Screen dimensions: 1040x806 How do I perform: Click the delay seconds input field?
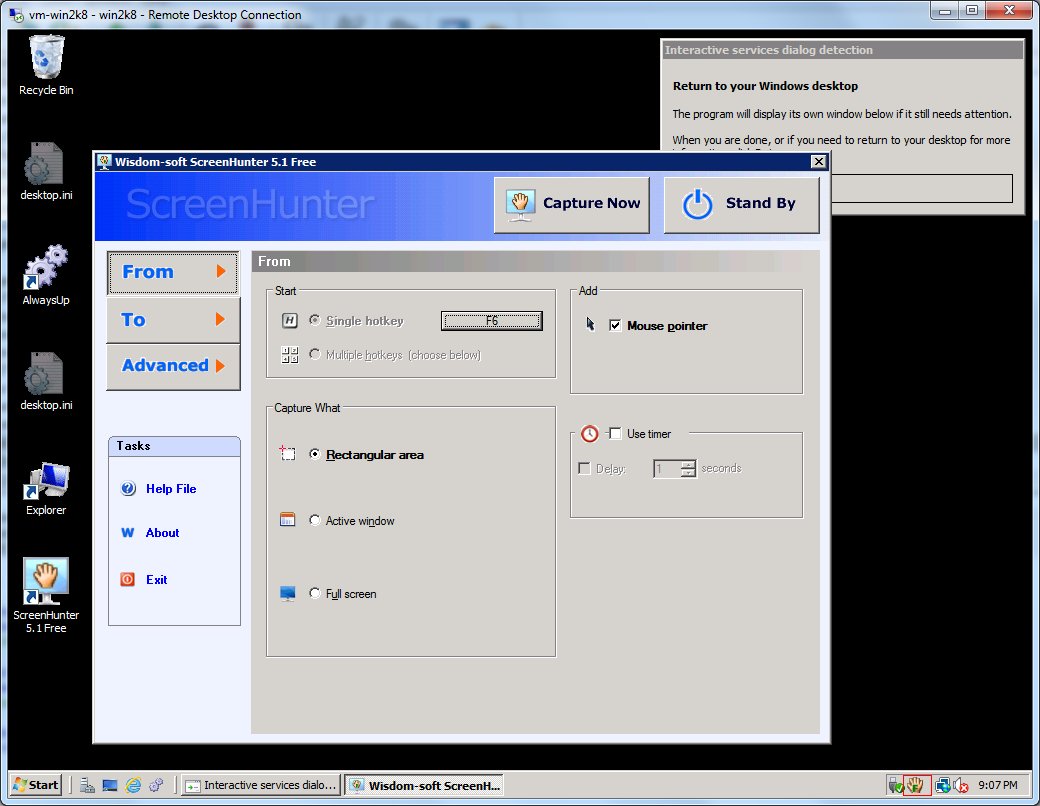[667, 468]
